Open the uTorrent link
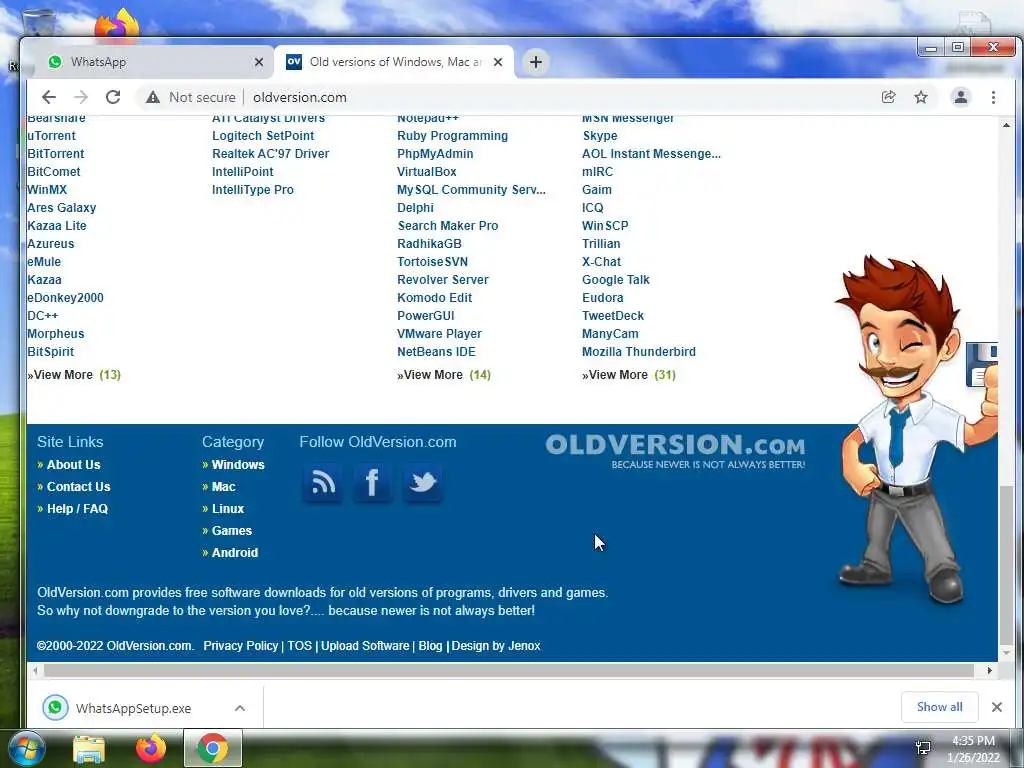 [52, 136]
